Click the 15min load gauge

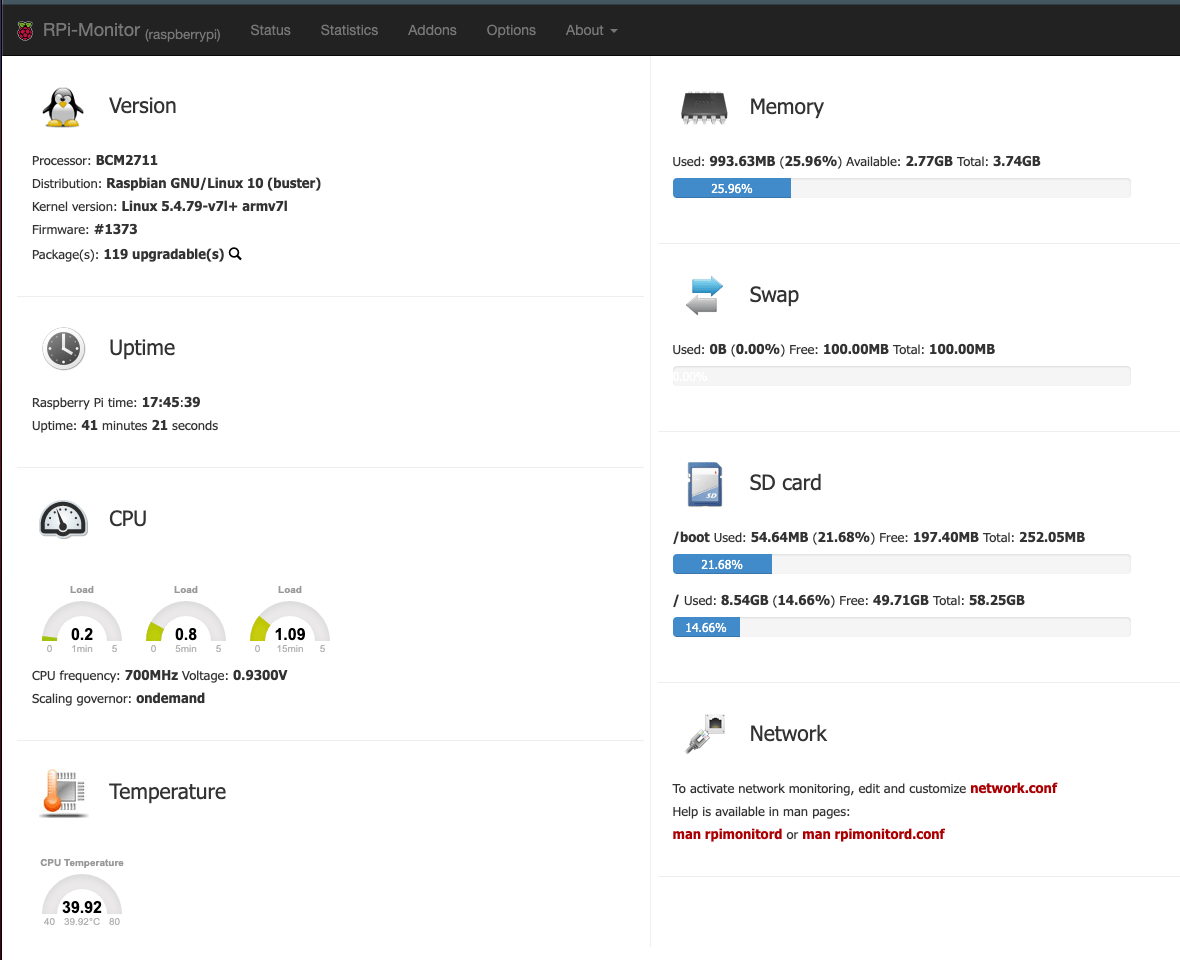click(x=290, y=621)
